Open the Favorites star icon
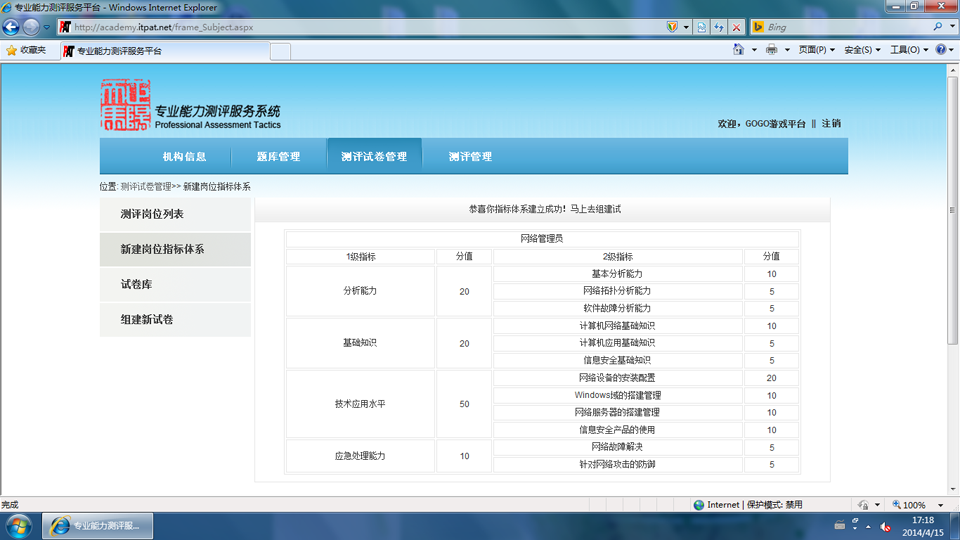This screenshot has height=540, width=960. (x=12, y=50)
